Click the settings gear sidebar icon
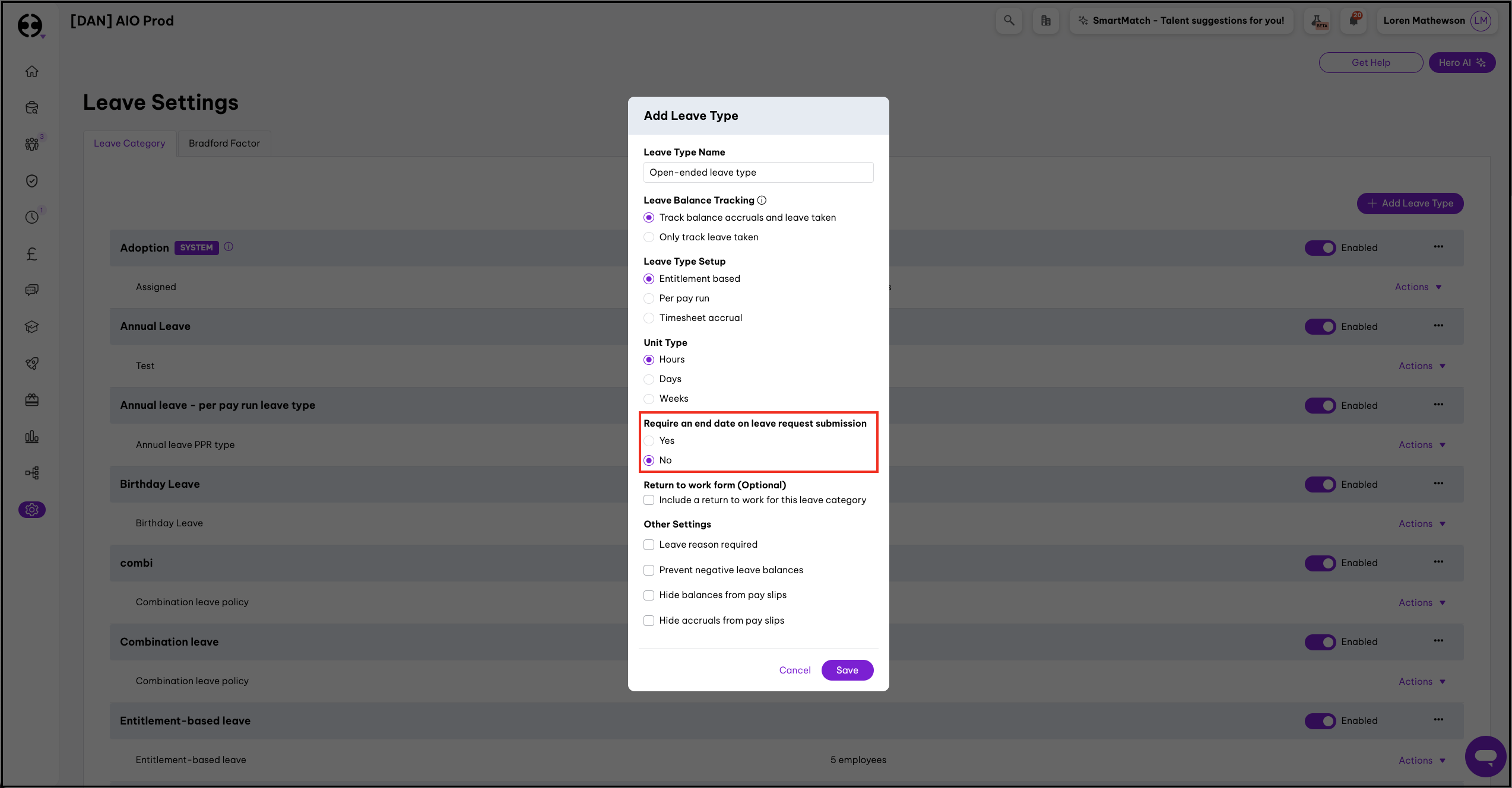 [x=32, y=510]
